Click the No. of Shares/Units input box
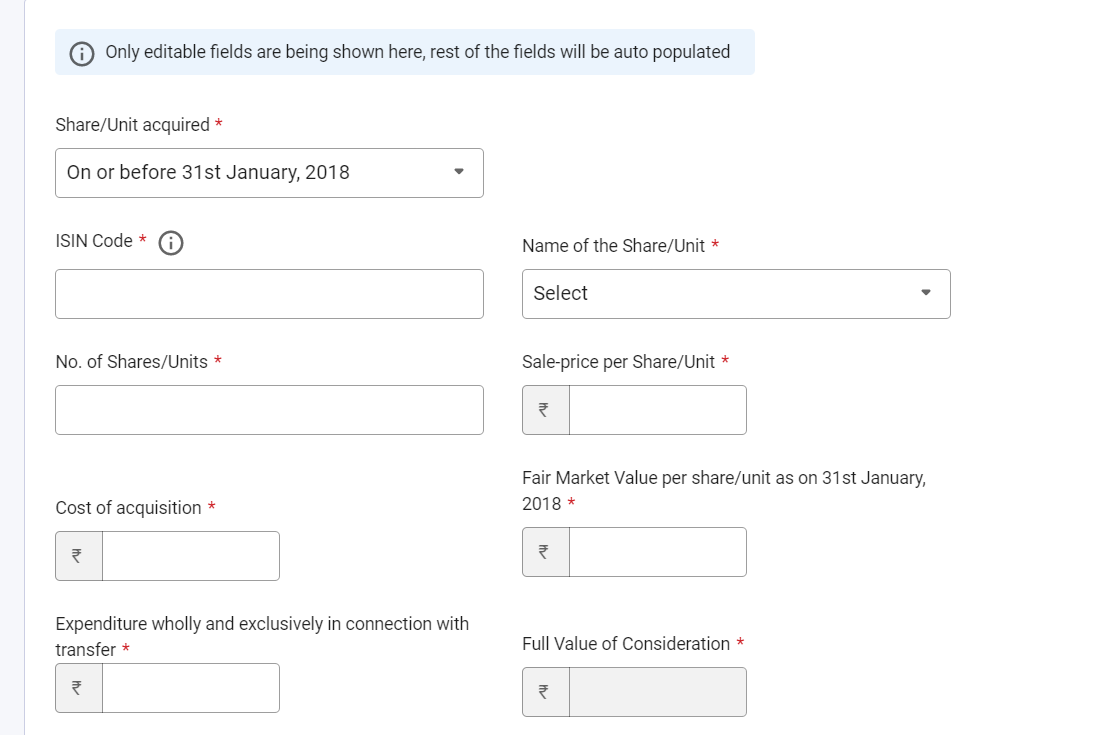This screenshot has width=1095, height=735. (270, 410)
